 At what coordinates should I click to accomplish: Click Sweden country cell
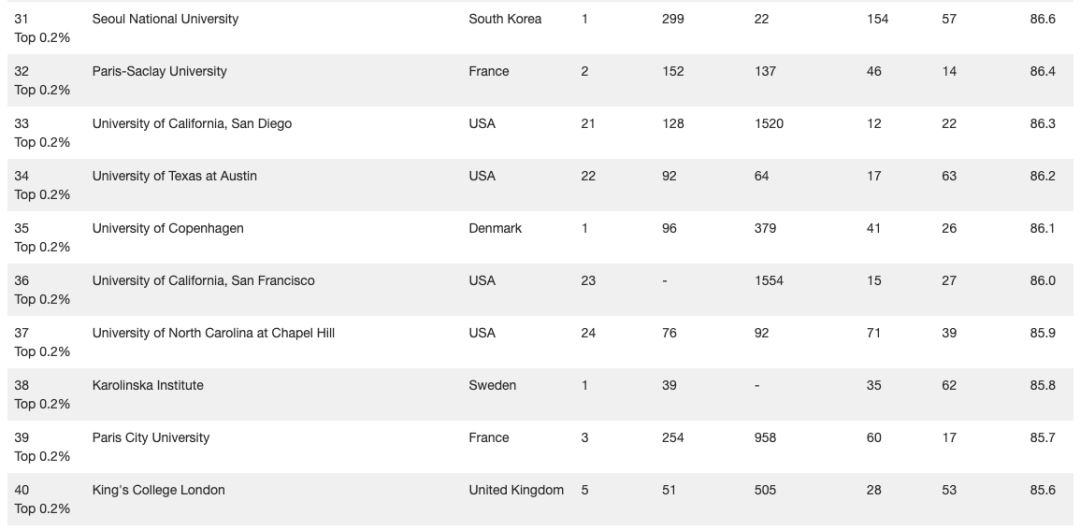point(492,386)
